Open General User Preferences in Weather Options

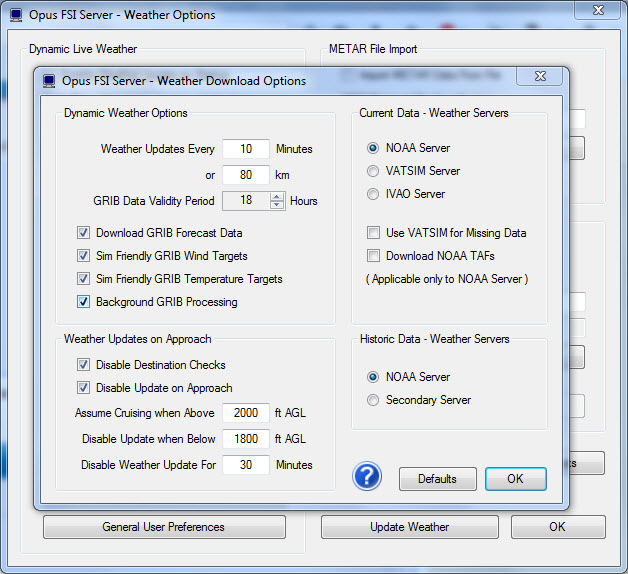pyautogui.click(x=164, y=527)
